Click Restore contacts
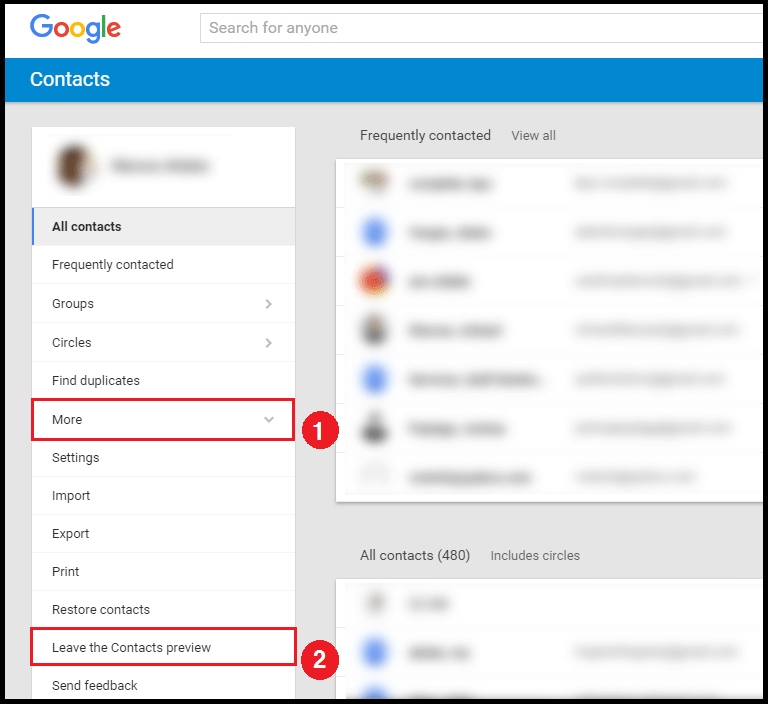This screenshot has height=704, width=768. pyautogui.click(x=164, y=609)
